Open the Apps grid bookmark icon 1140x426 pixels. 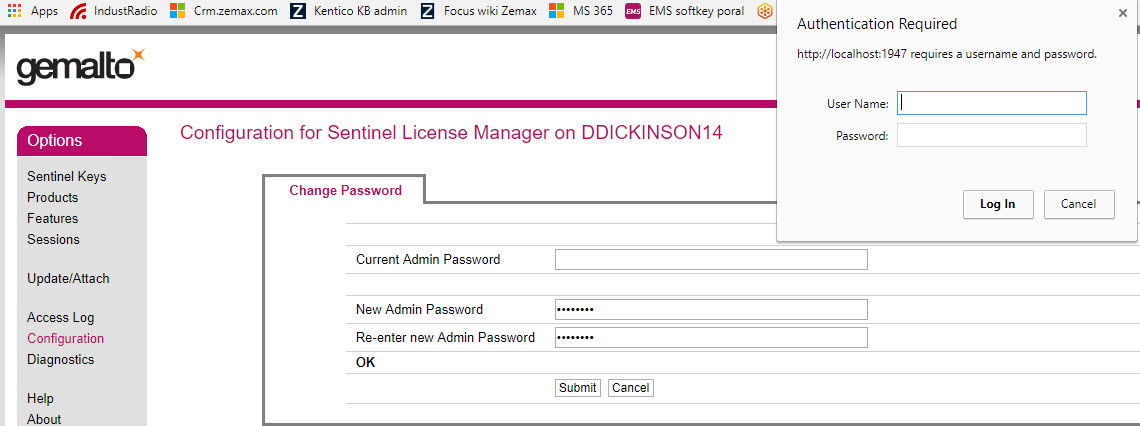[14, 11]
